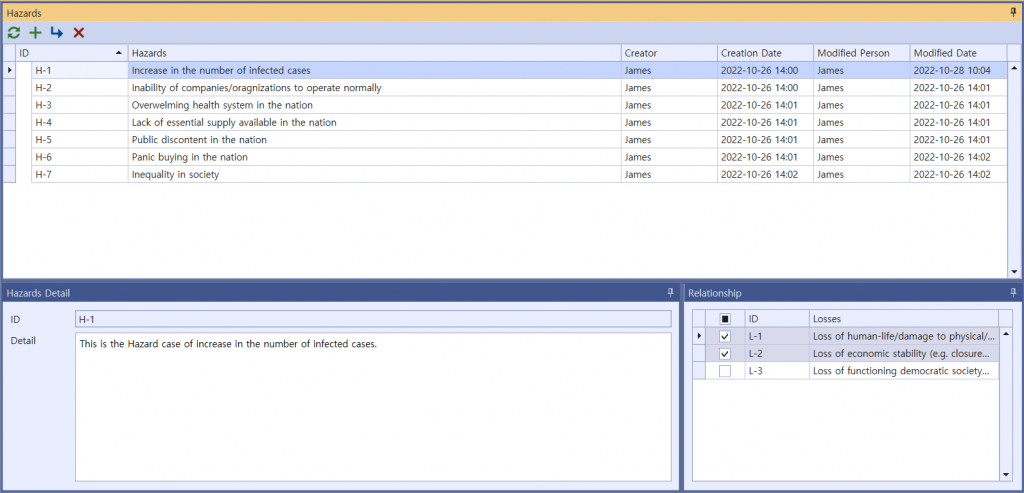Uncheck the L-2 loss checkbox
This screenshot has width=1024, height=493.
tap(725, 354)
